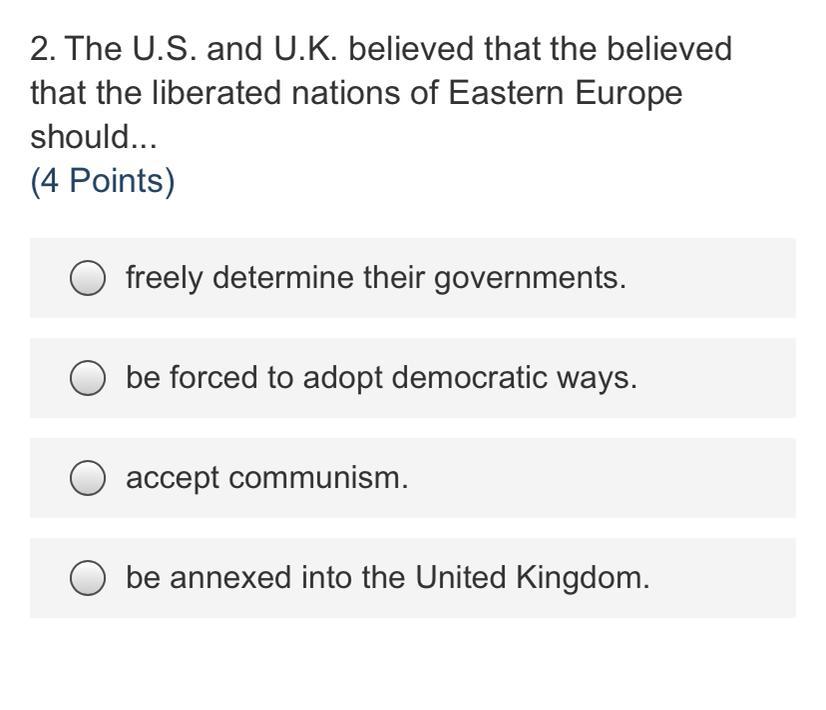This screenshot has height=710, width=826.
Task: Click the blank gray area in the accept communism row
Action: click(601, 478)
